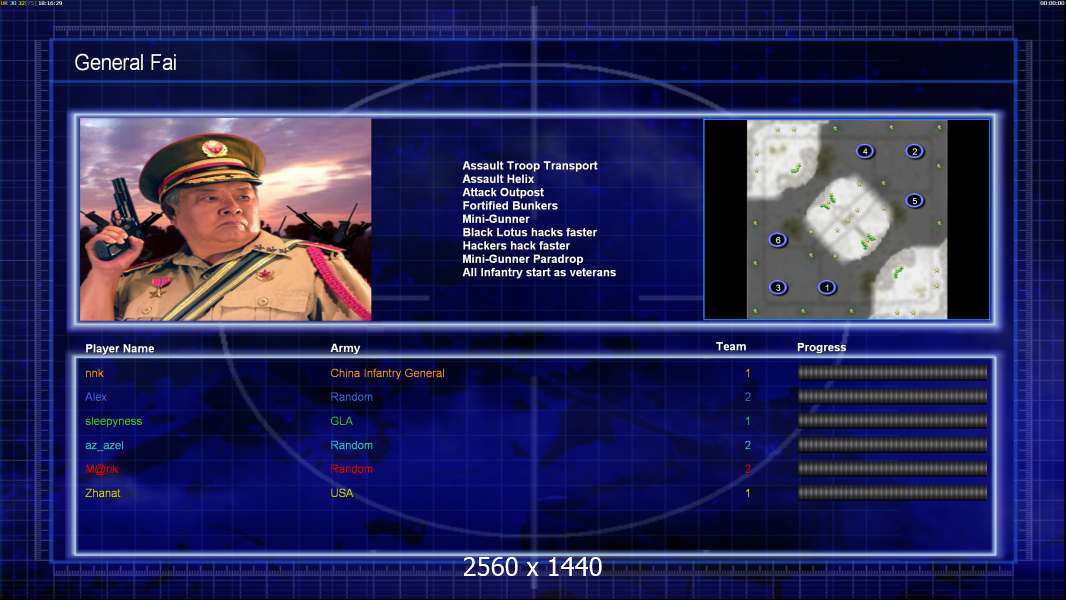
Task: Click start position 2 marker on minimap
Action: pyautogui.click(x=914, y=151)
